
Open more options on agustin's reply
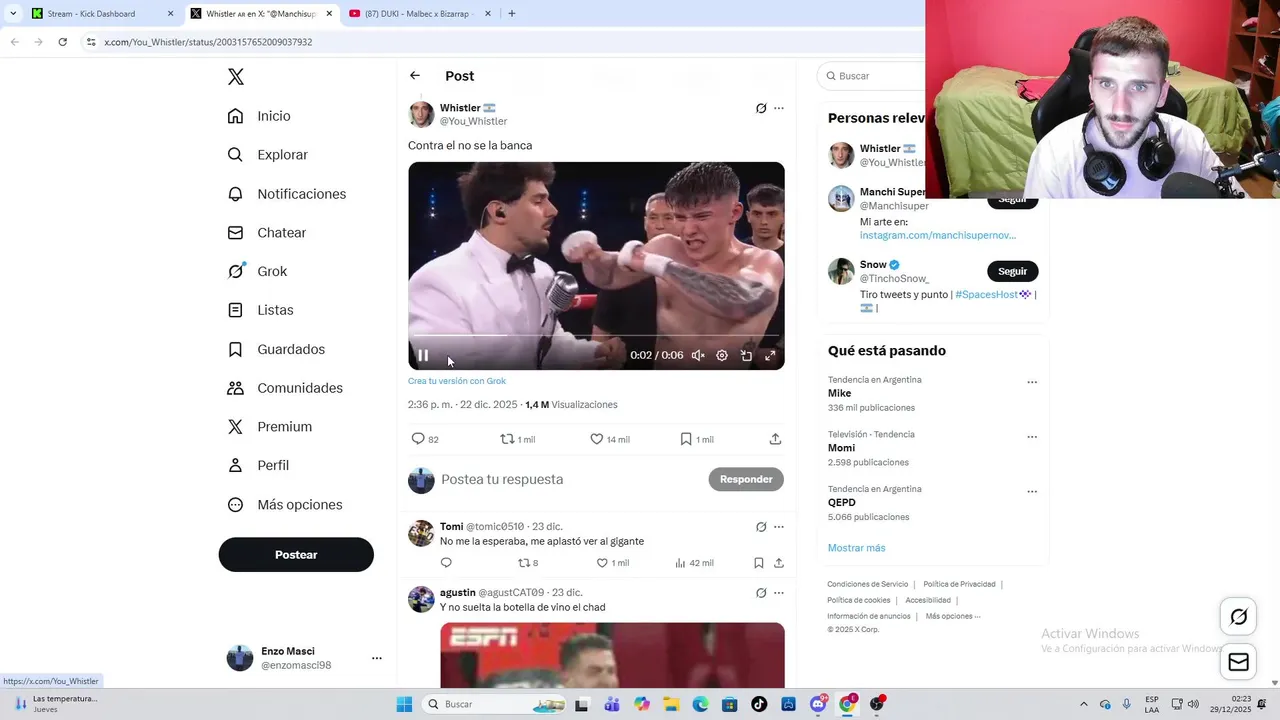click(x=779, y=593)
